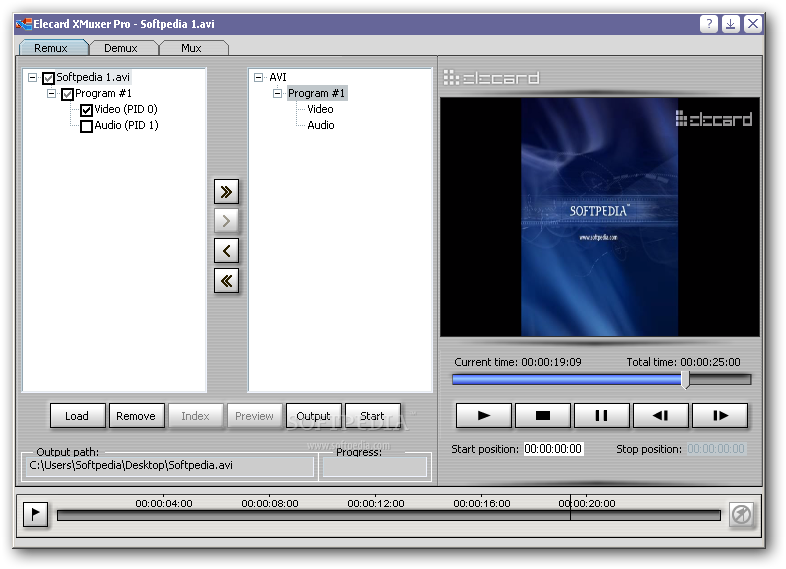Click the Remove button
This screenshot has width=786, height=569.
click(x=136, y=416)
